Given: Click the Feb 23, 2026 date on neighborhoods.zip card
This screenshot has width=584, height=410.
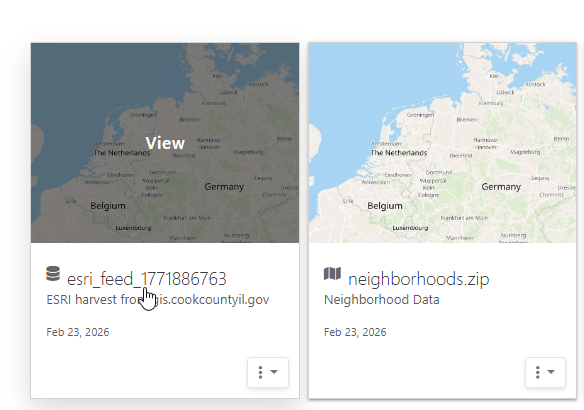Looking at the screenshot, I should pyautogui.click(x=355, y=332).
